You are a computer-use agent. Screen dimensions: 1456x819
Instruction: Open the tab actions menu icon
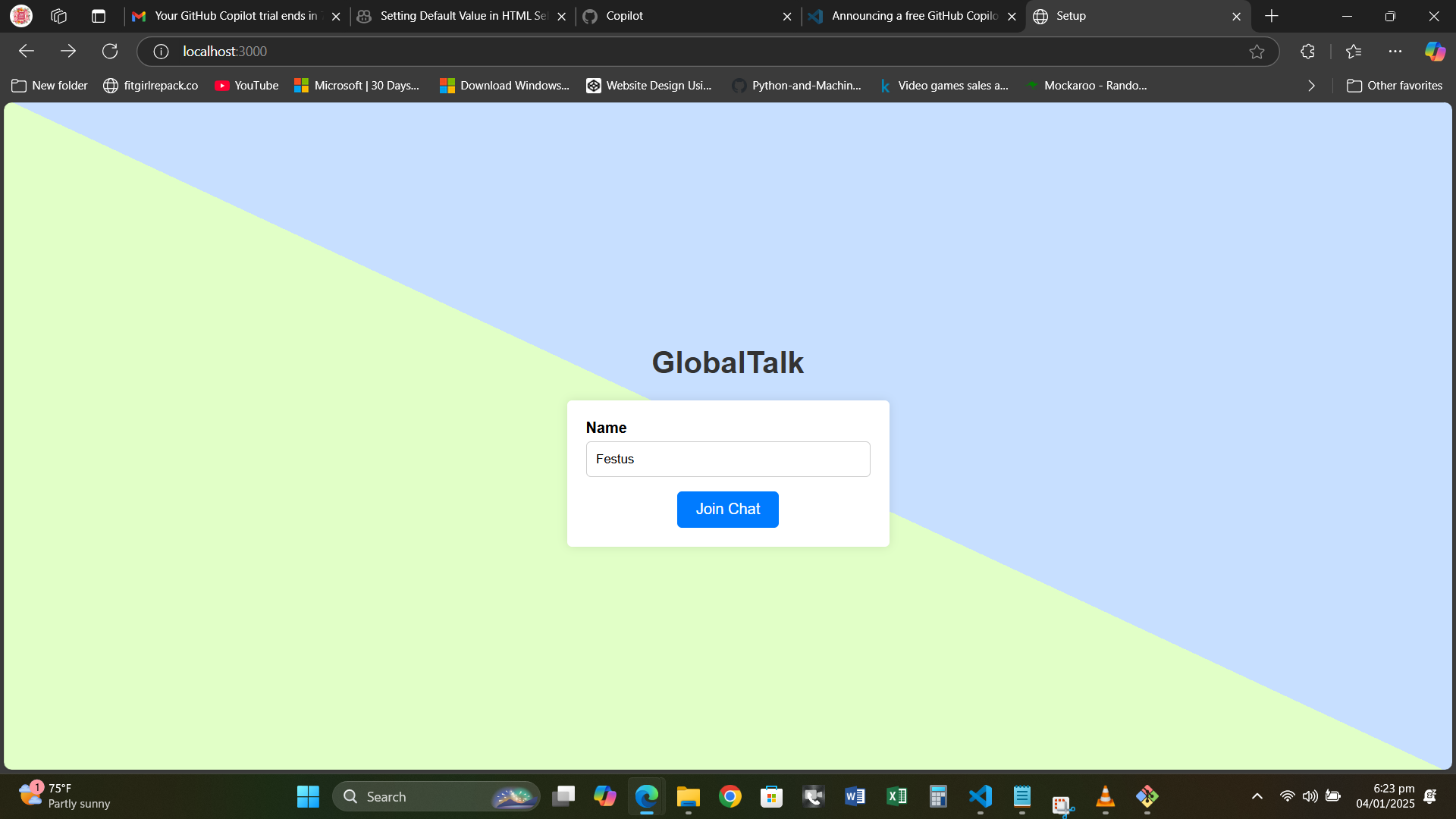pyautogui.click(x=99, y=16)
